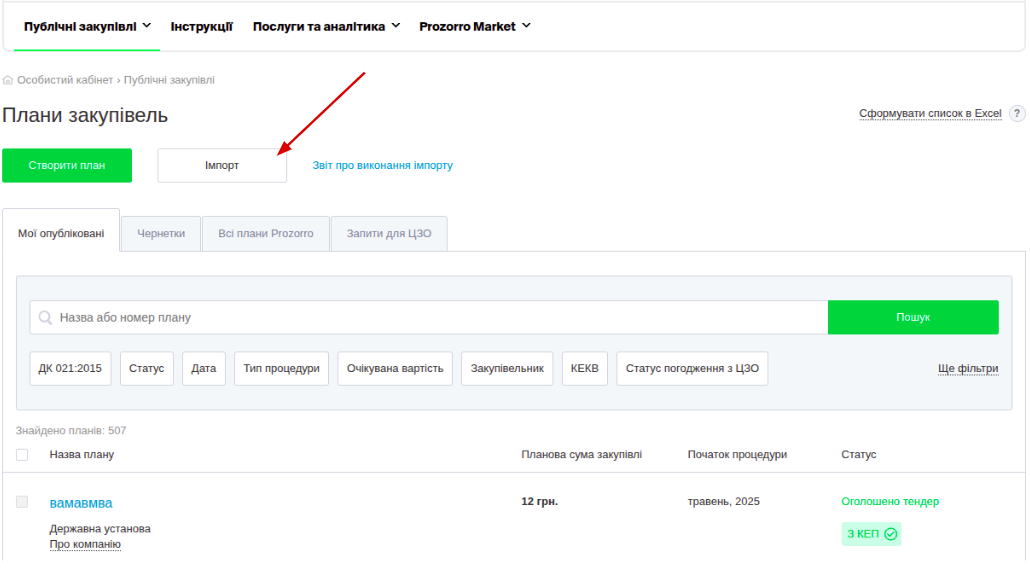Open the Запити для ЦЗО tab

tap(389, 233)
